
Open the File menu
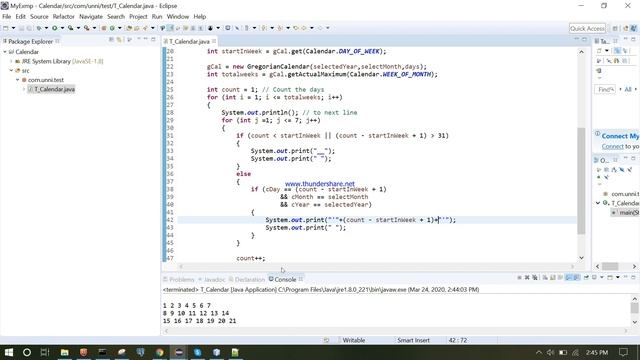[x=7, y=17]
